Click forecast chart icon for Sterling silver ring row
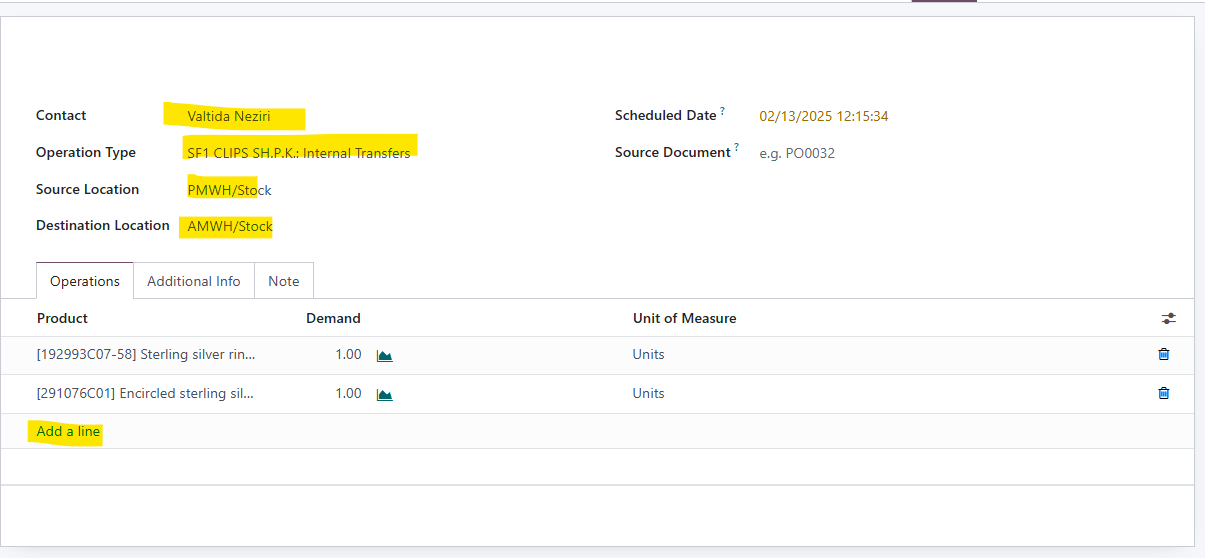The height and width of the screenshot is (558, 1205). point(384,355)
